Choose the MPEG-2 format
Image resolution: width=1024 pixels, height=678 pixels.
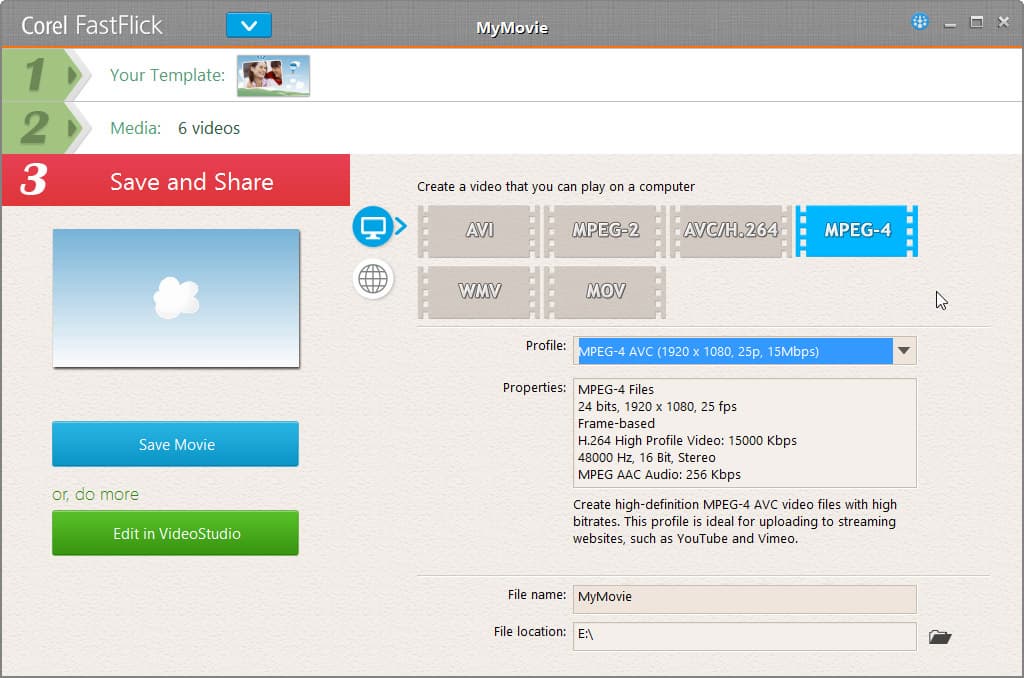pos(605,231)
